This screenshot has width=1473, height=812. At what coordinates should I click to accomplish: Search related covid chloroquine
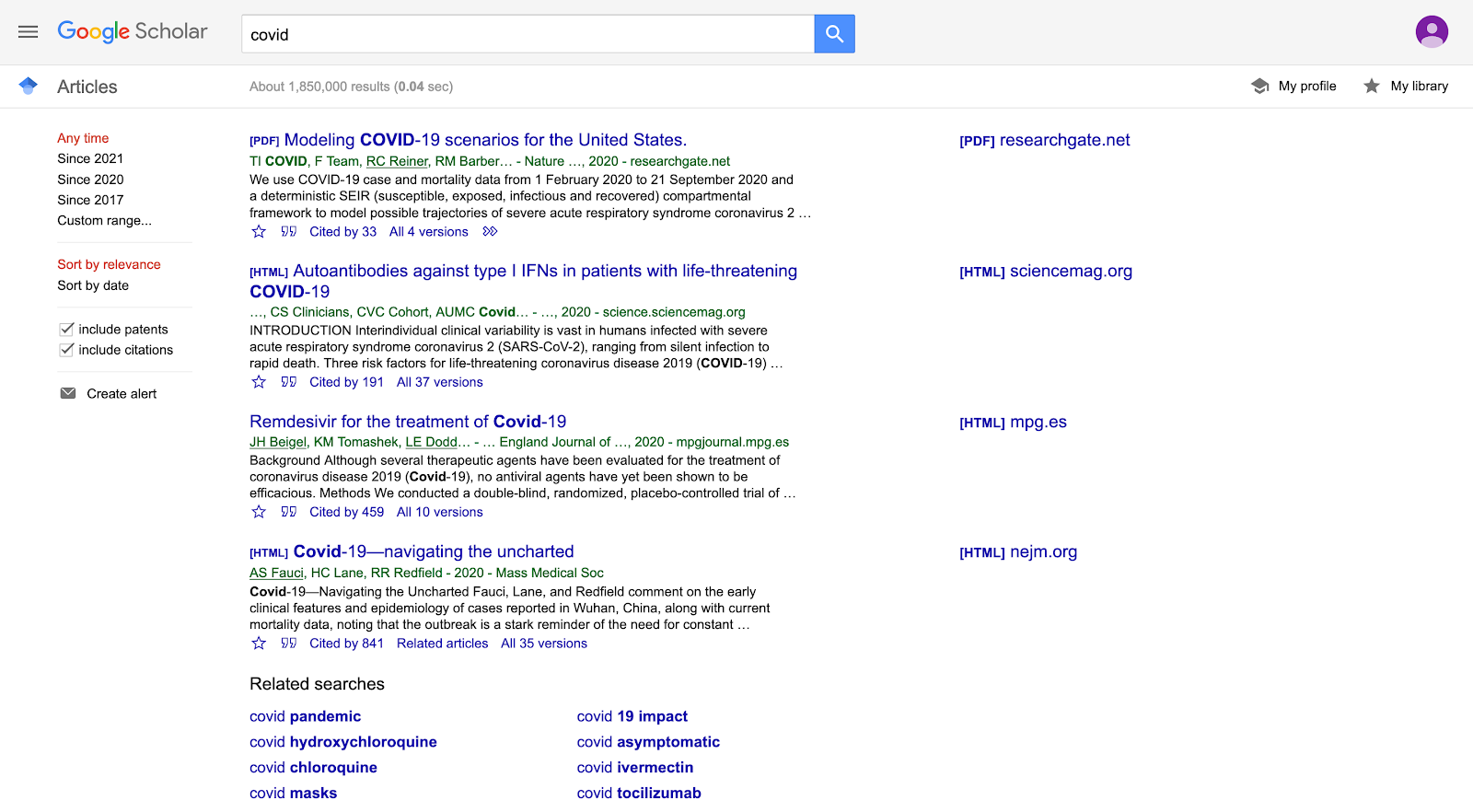click(313, 768)
